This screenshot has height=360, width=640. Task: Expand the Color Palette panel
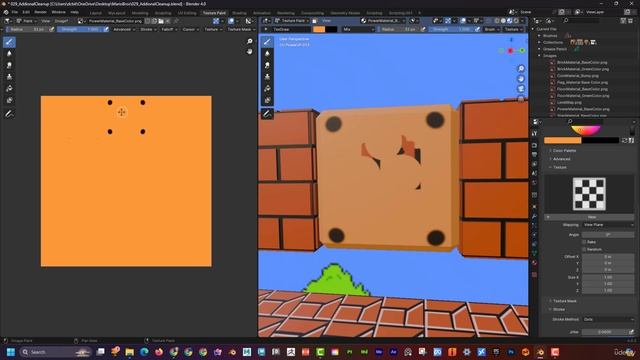pos(564,151)
